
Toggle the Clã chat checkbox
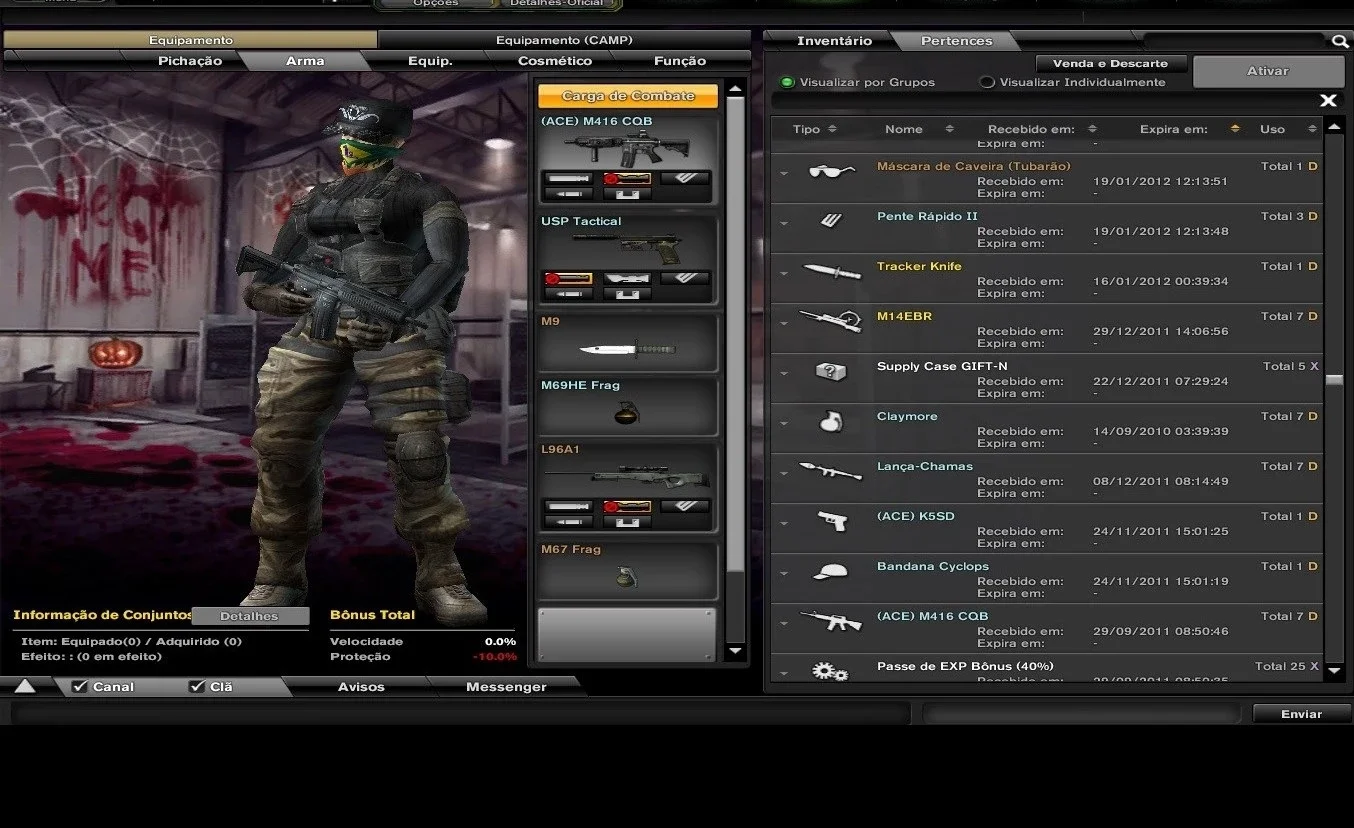point(196,687)
